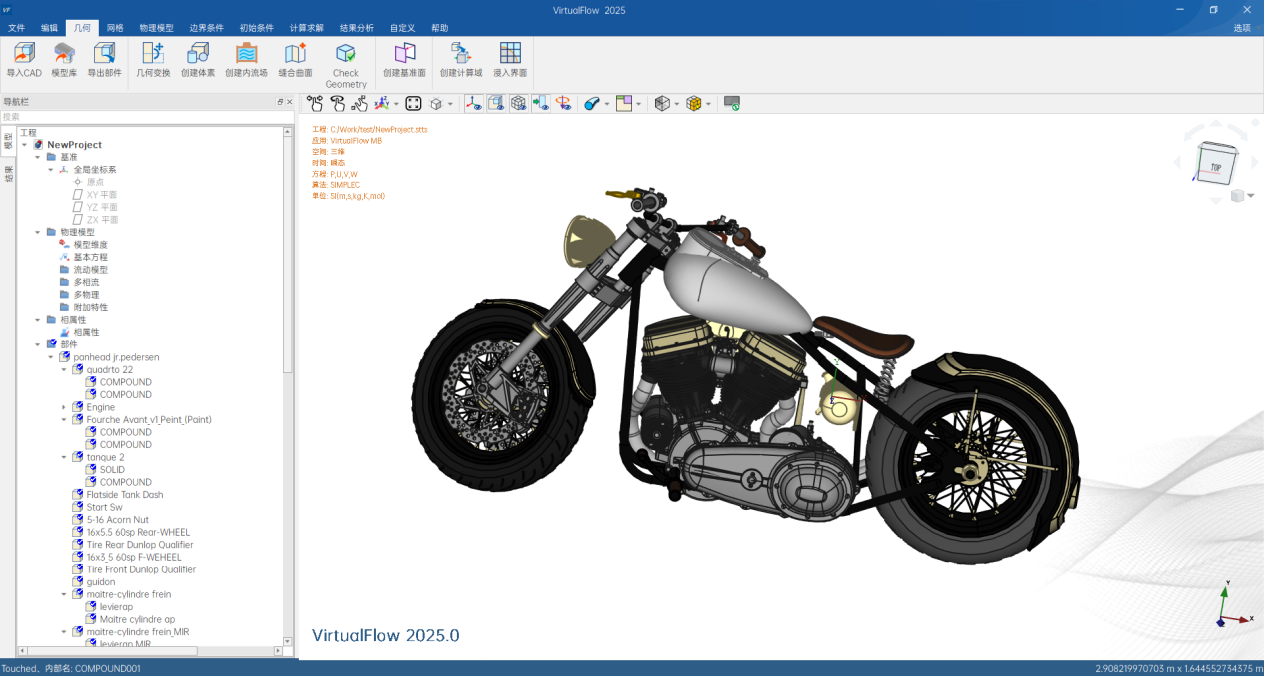Switch to 边界条件 ribbon tab

click(207, 28)
